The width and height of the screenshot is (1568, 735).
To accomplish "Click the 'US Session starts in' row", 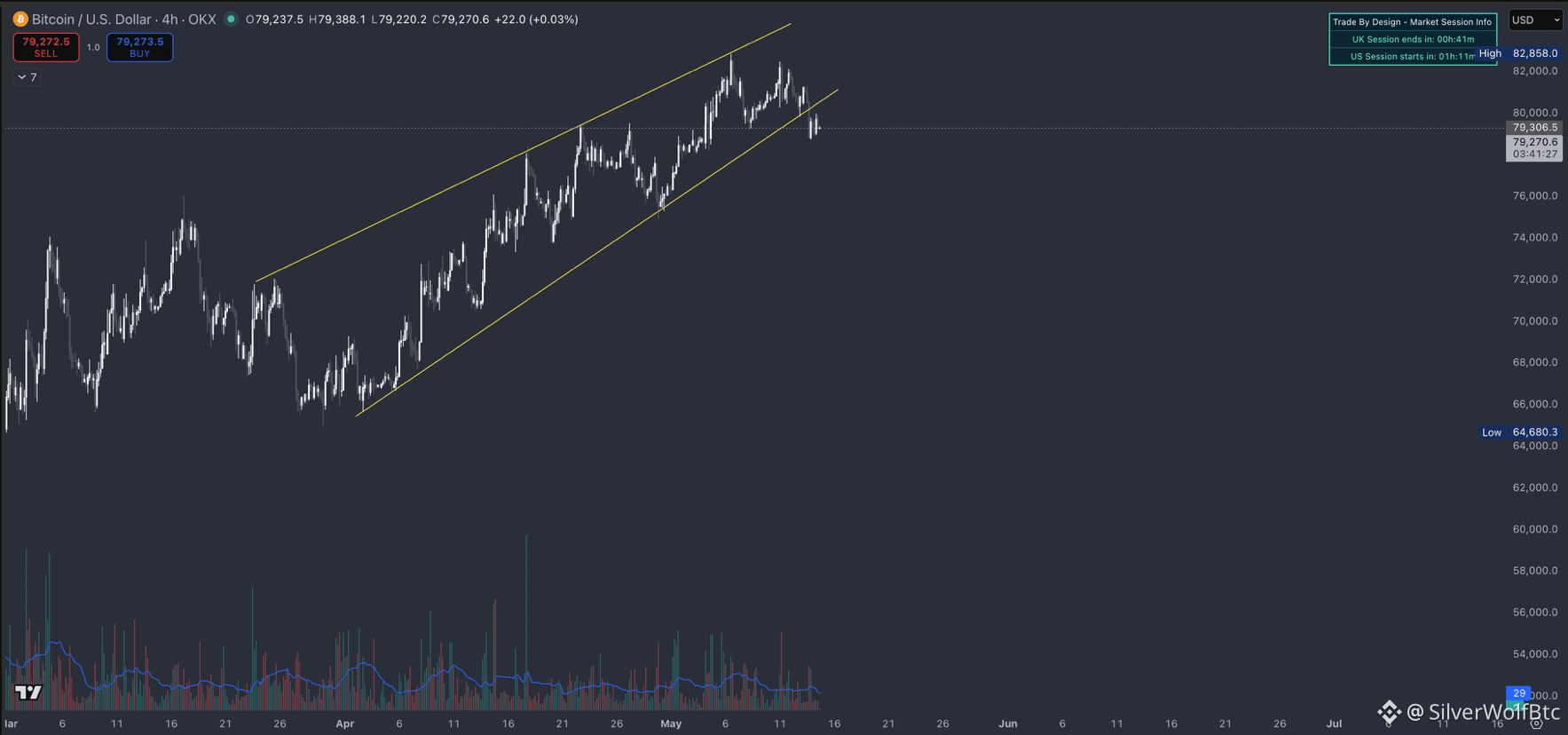I will coord(1413,56).
